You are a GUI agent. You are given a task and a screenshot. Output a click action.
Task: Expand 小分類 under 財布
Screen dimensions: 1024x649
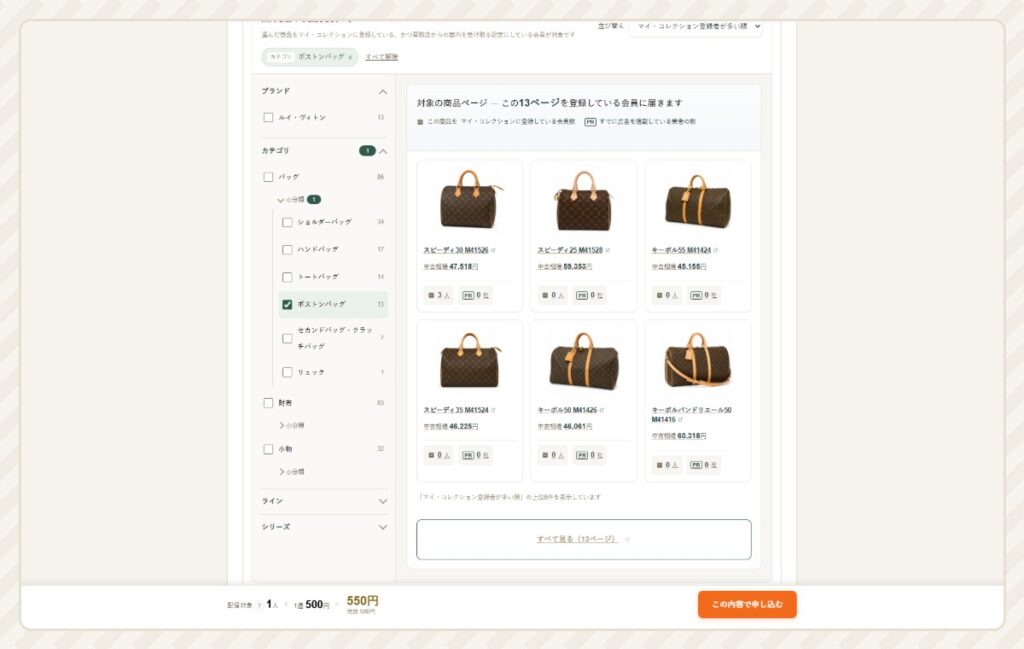tap(292, 425)
